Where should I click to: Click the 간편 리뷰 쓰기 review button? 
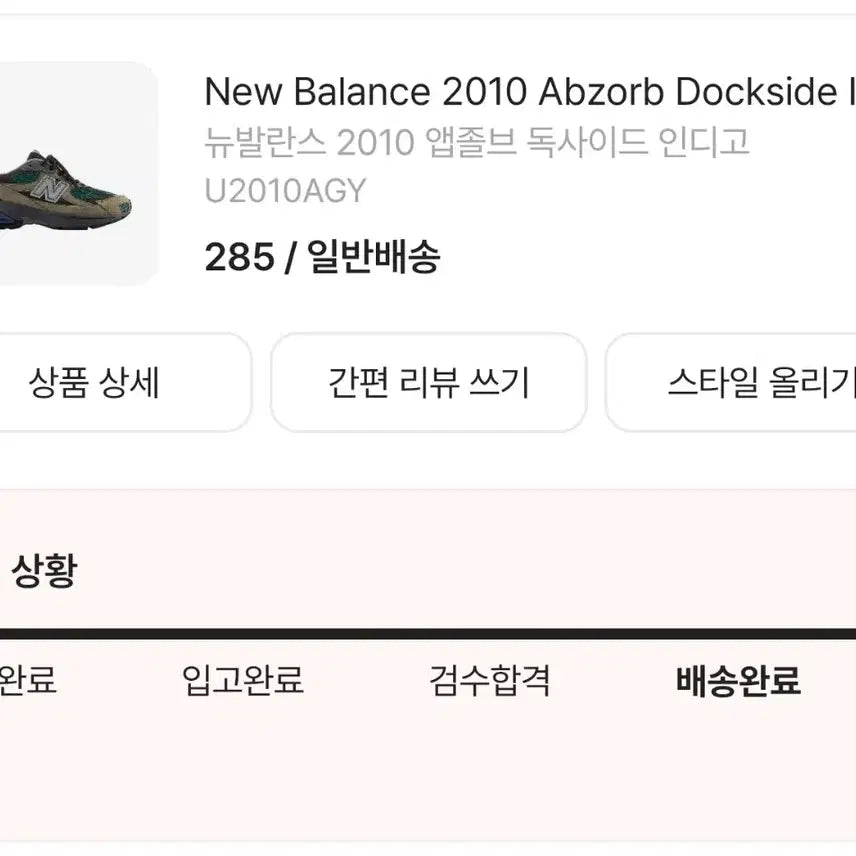(430, 383)
